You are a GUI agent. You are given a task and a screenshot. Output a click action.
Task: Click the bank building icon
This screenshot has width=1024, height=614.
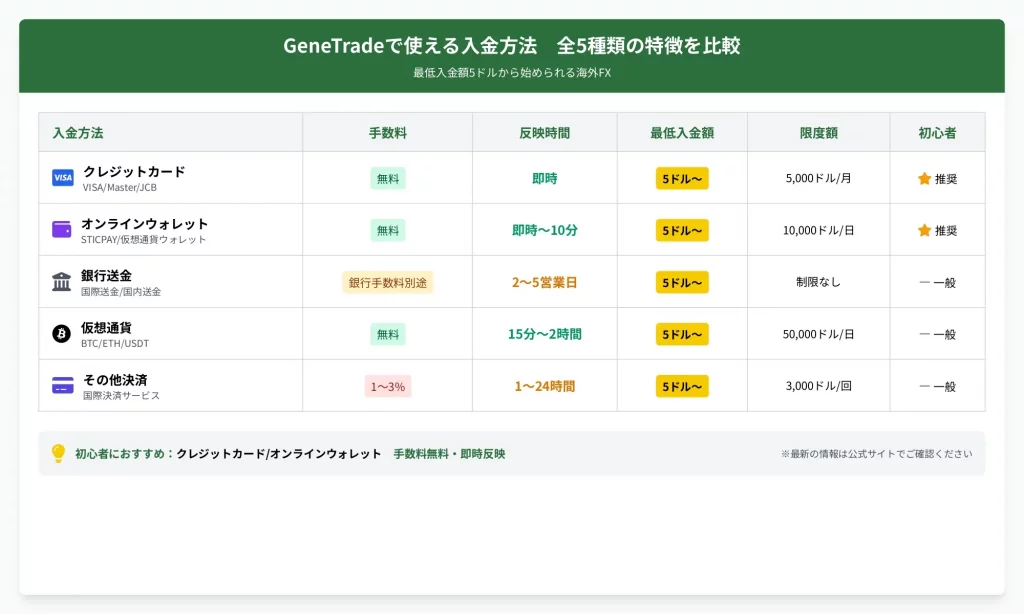pos(62,282)
